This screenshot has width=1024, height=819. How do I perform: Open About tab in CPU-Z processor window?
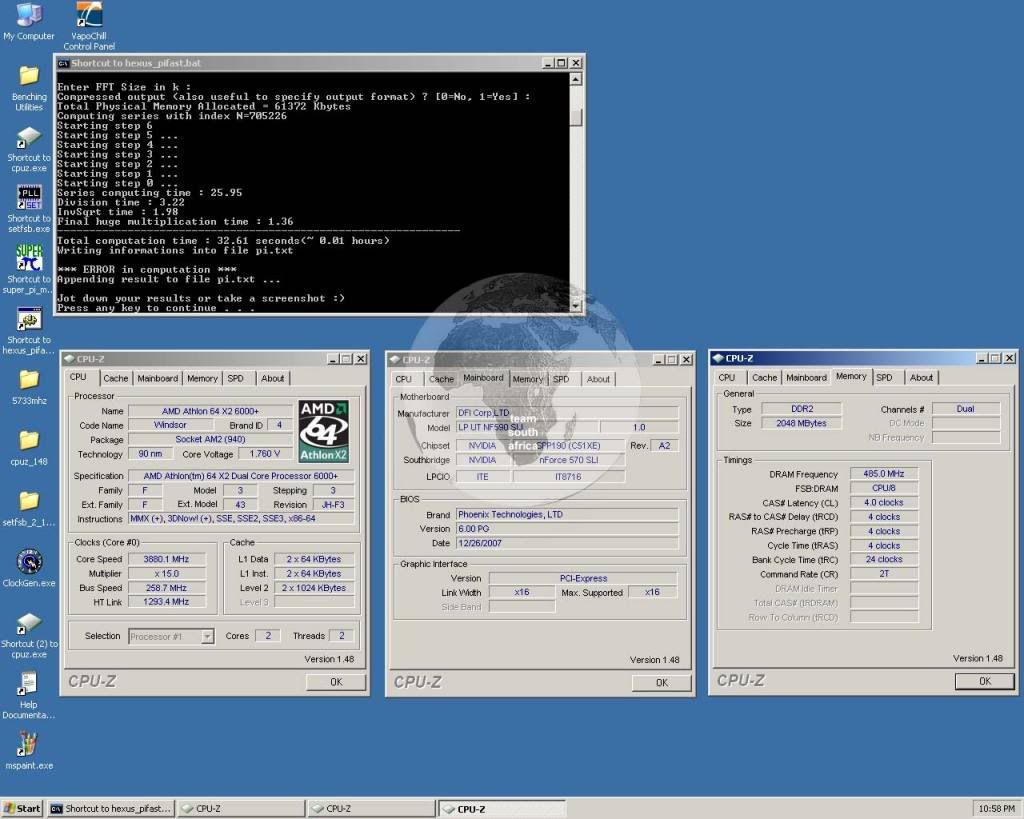click(x=272, y=378)
